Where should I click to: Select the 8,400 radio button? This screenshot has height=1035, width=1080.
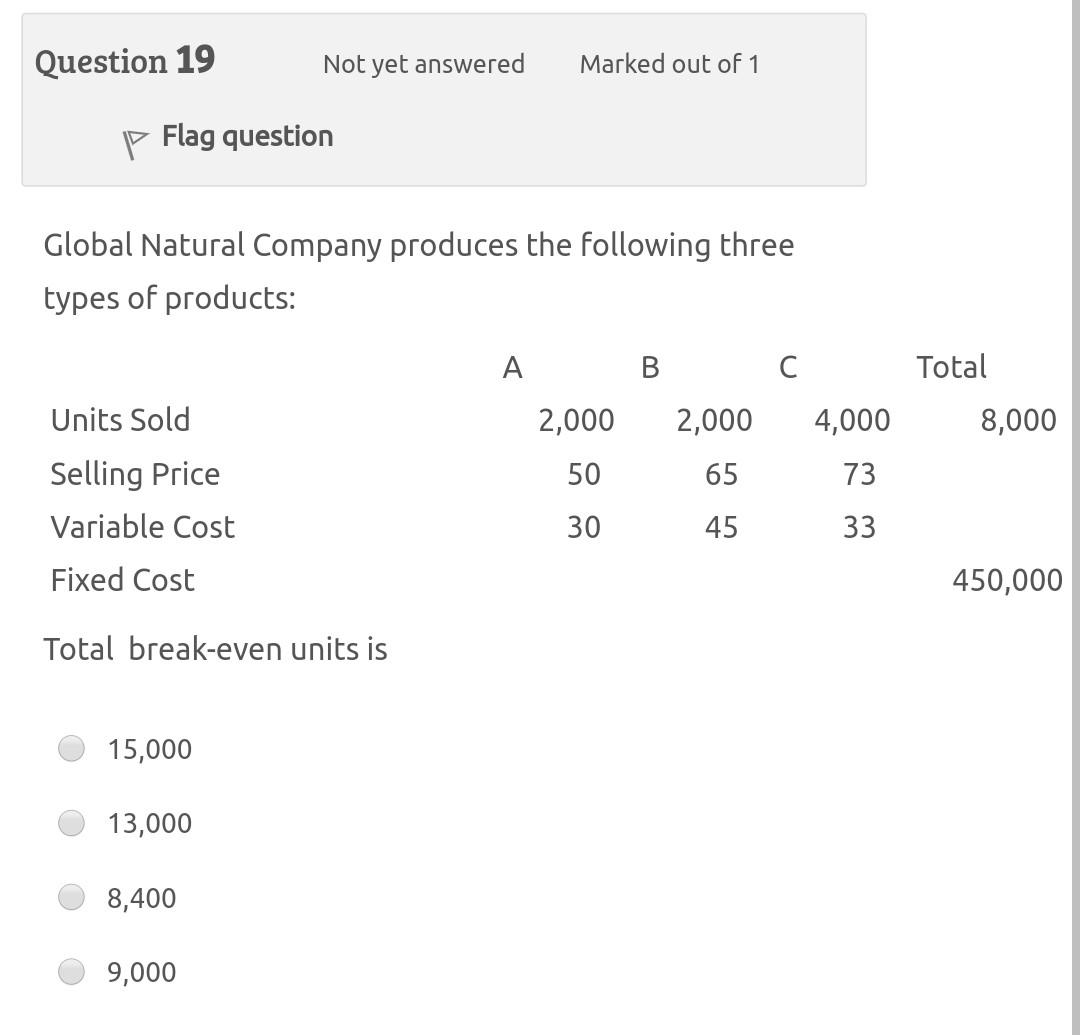coord(71,897)
